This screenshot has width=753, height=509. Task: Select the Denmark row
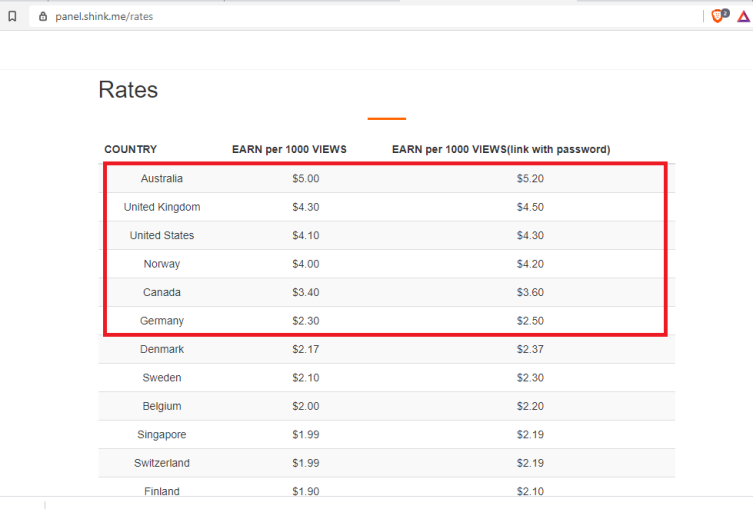[x=387, y=349]
